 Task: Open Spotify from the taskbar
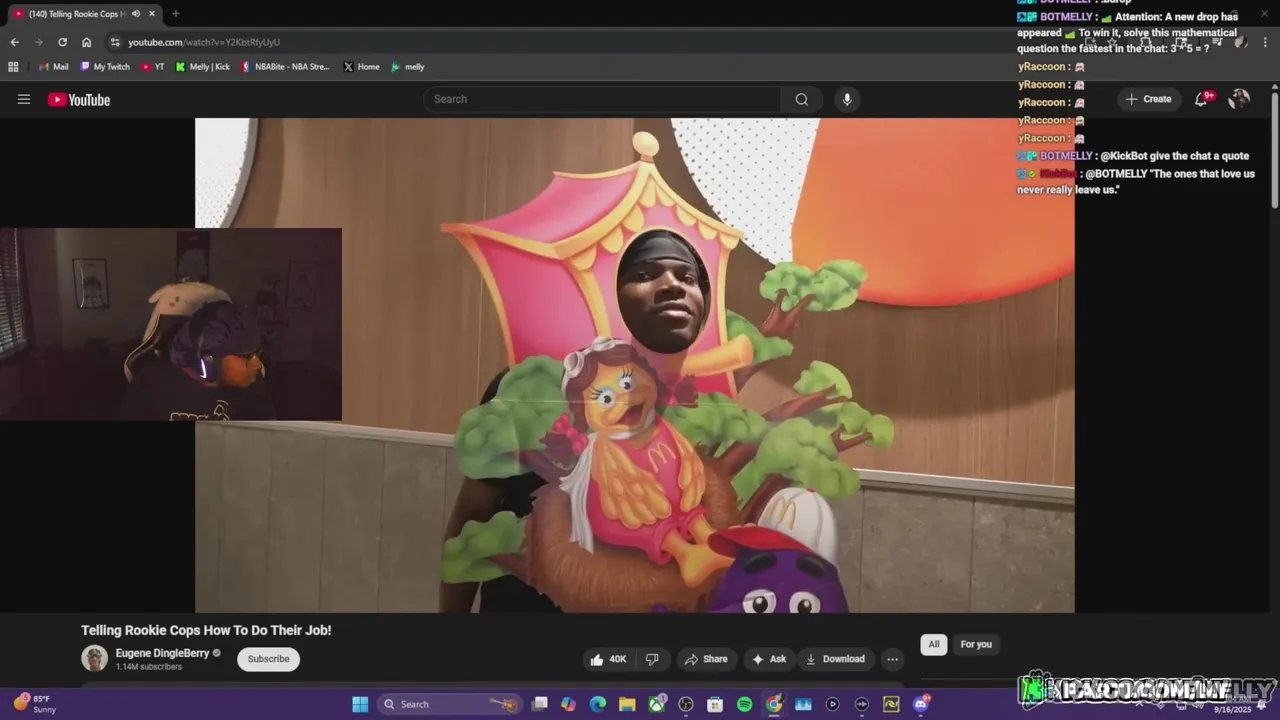point(744,704)
